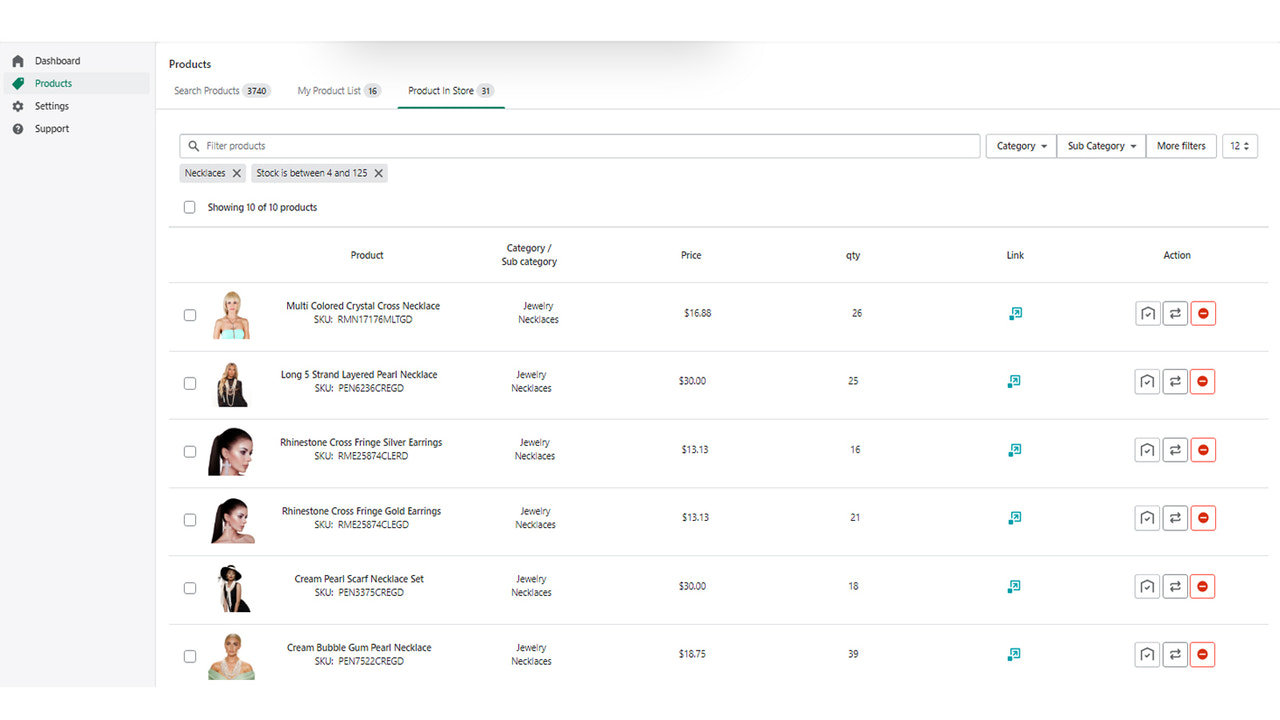Expand the Sub Category dropdown
The image size is (1280, 720).
[x=1100, y=145]
